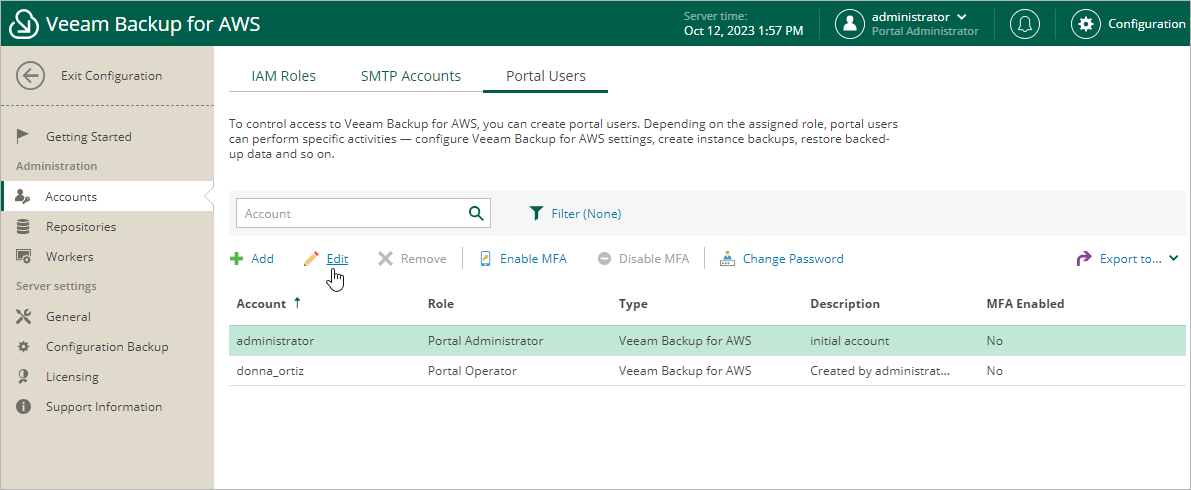Click the Accounts sidebar icon
This screenshot has height=490, width=1191.
point(23,197)
